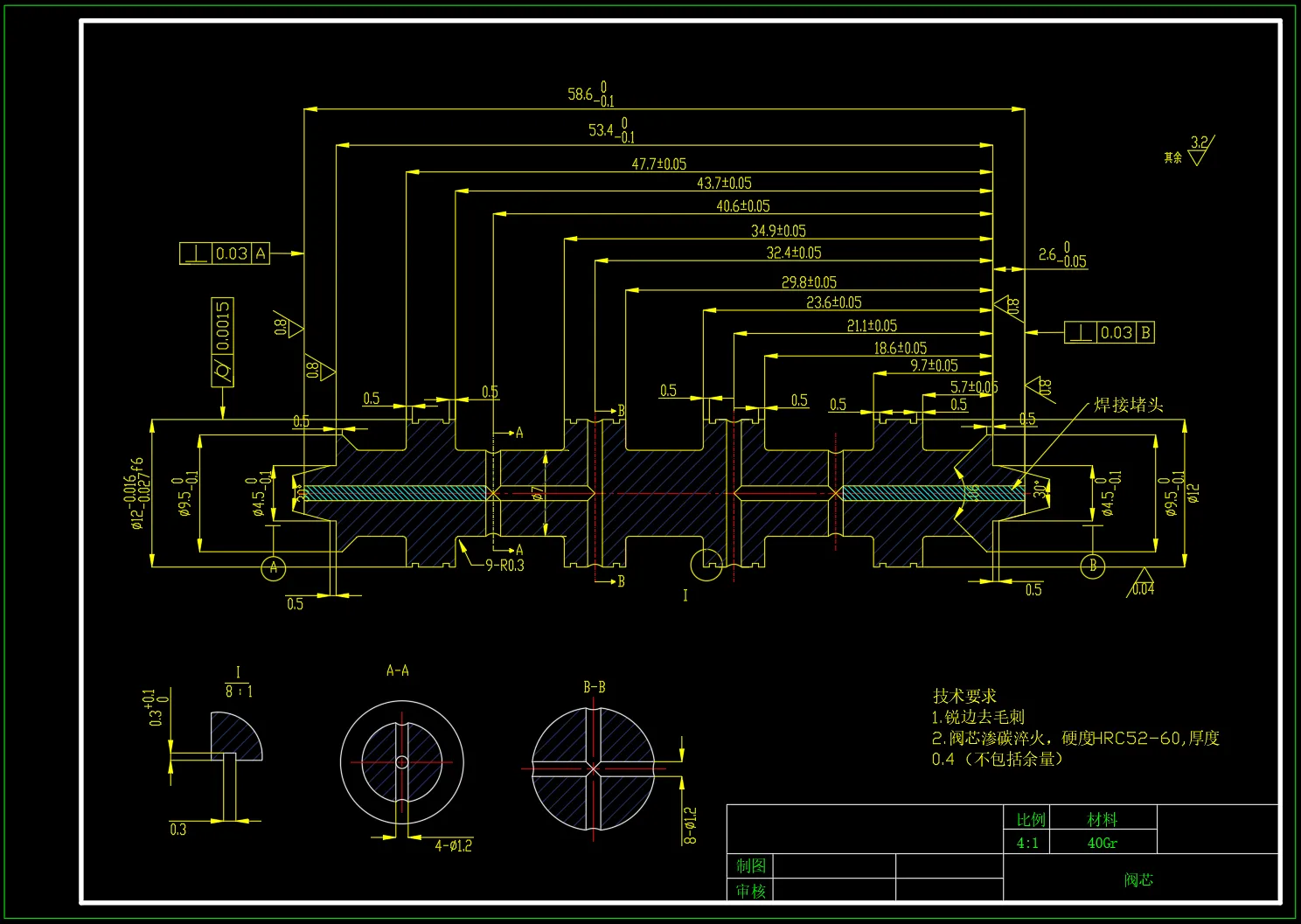Click the 审核 title block label
The height and width of the screenshot is (924, 1301).
751,891
